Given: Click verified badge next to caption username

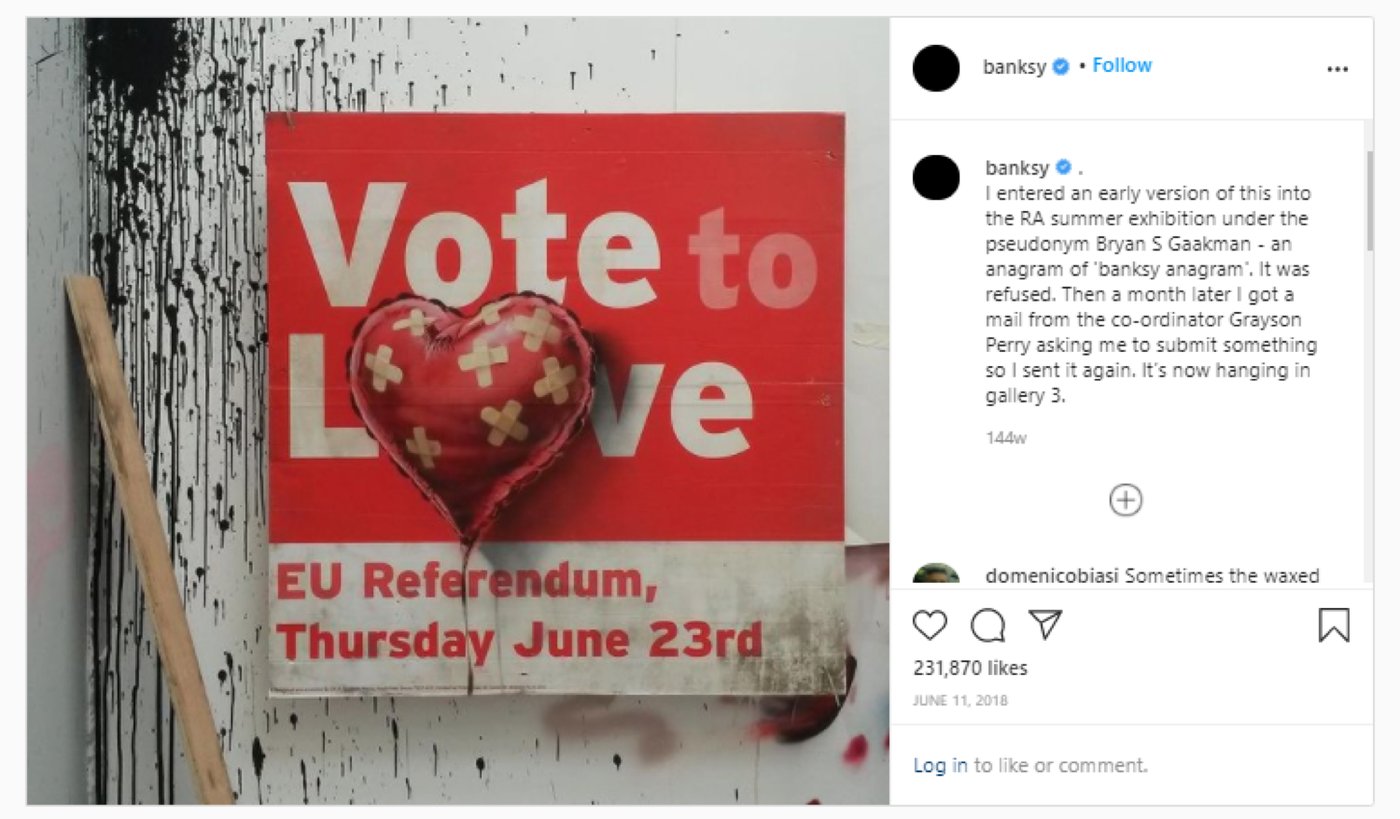Looking at the screenshot, I should 1064,167.
